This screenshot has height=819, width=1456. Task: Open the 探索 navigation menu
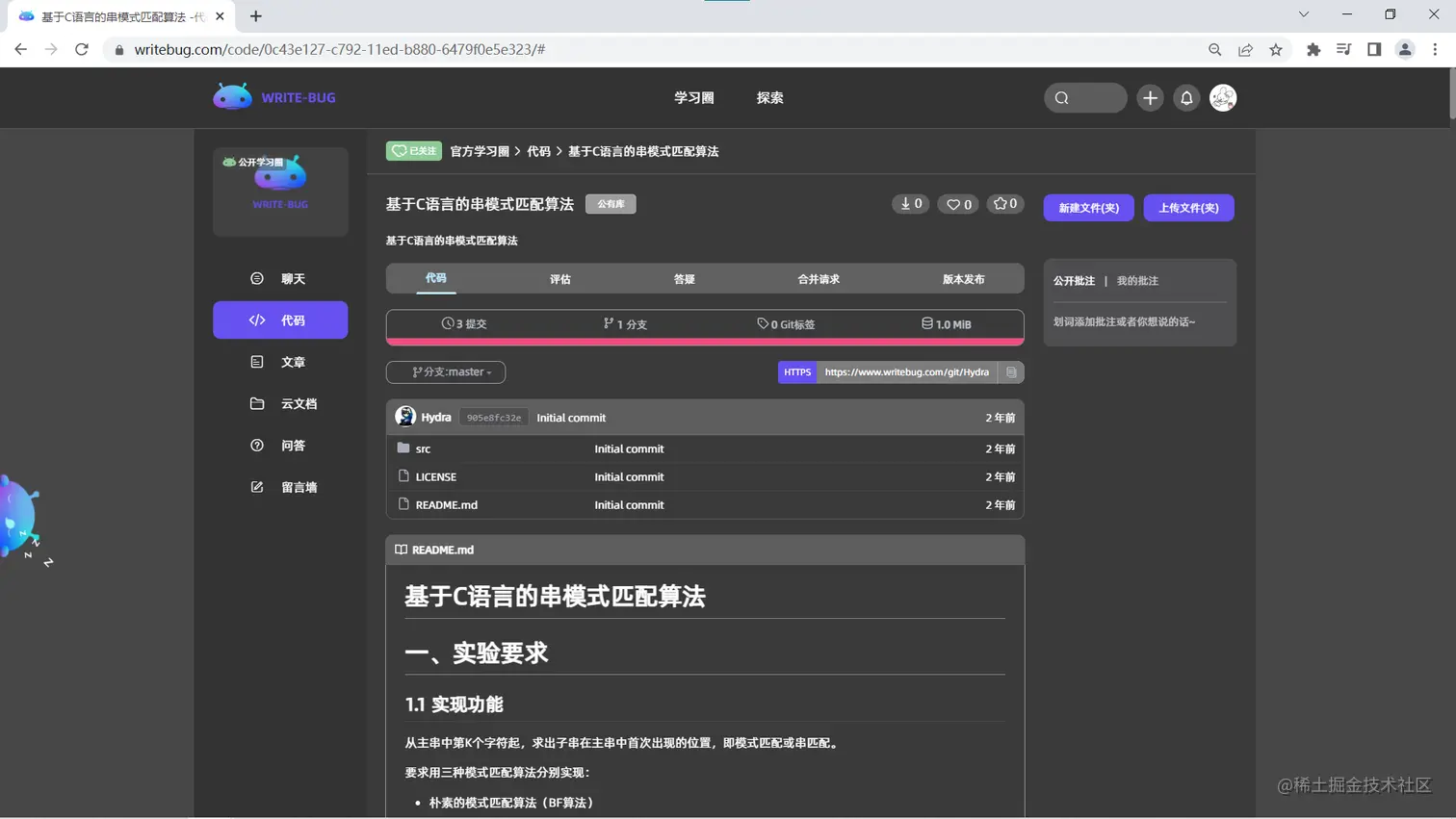pyautogui.click(x=768, y=97)
